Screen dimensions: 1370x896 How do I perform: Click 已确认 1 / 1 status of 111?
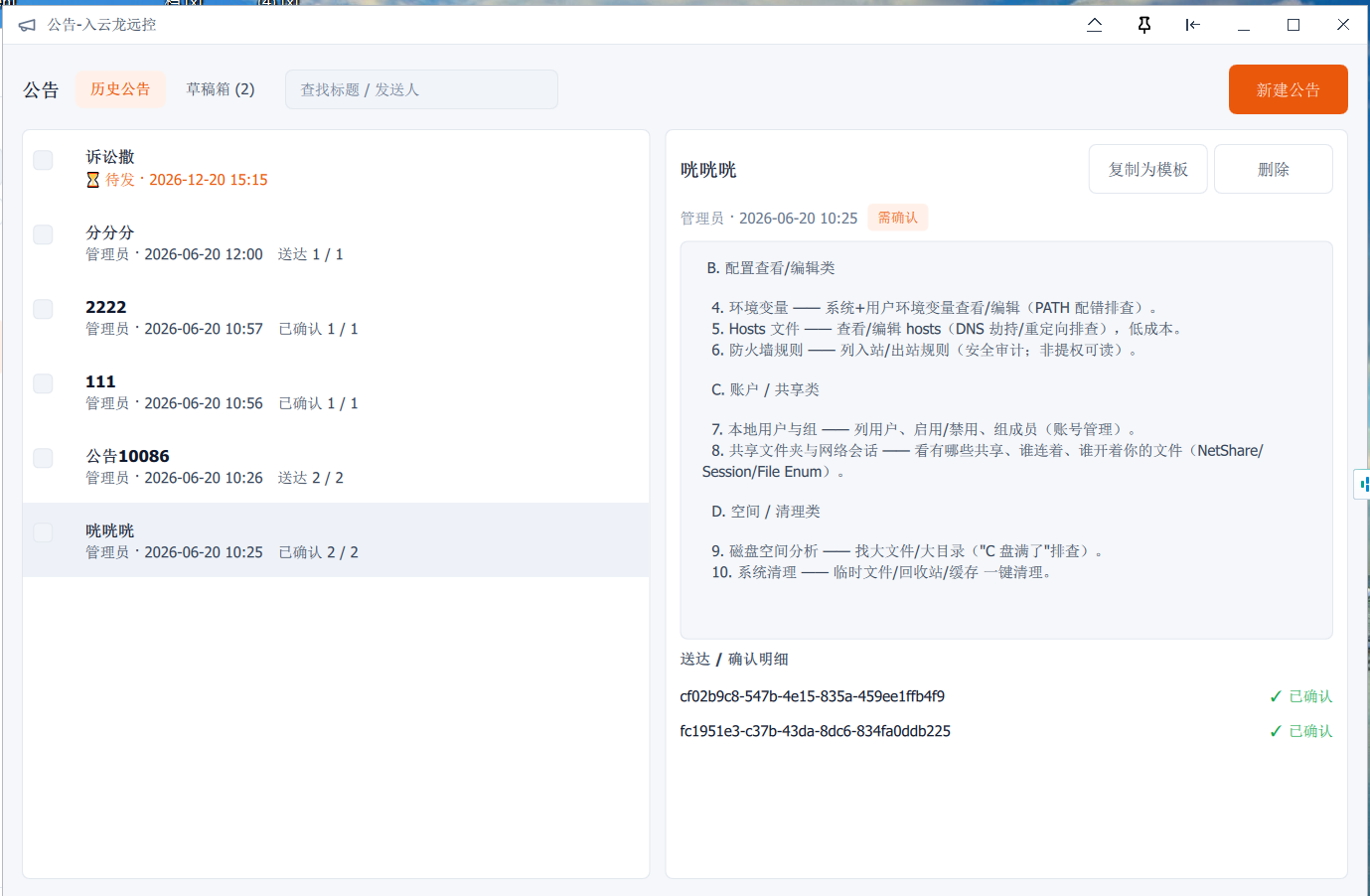[x=318, y=403]
